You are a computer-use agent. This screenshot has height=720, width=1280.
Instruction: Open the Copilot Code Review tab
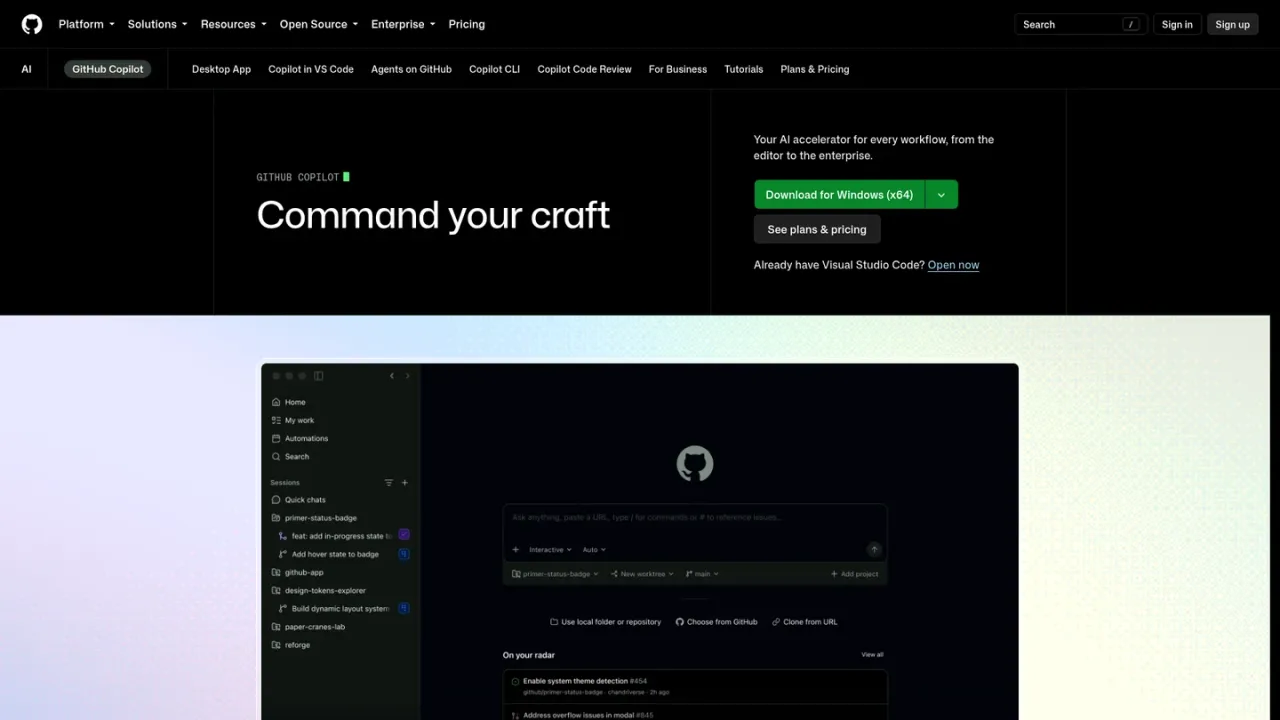[584, 69]
